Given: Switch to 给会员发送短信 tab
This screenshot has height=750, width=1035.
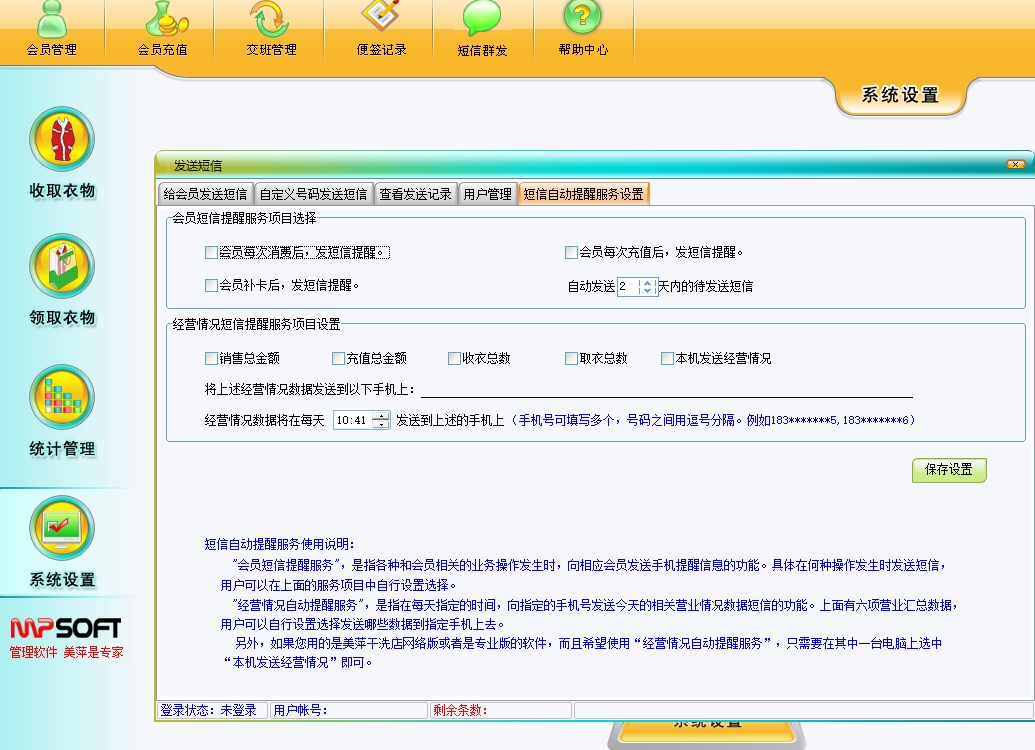Looking at the screenshot, I should (x=205, y=194).
